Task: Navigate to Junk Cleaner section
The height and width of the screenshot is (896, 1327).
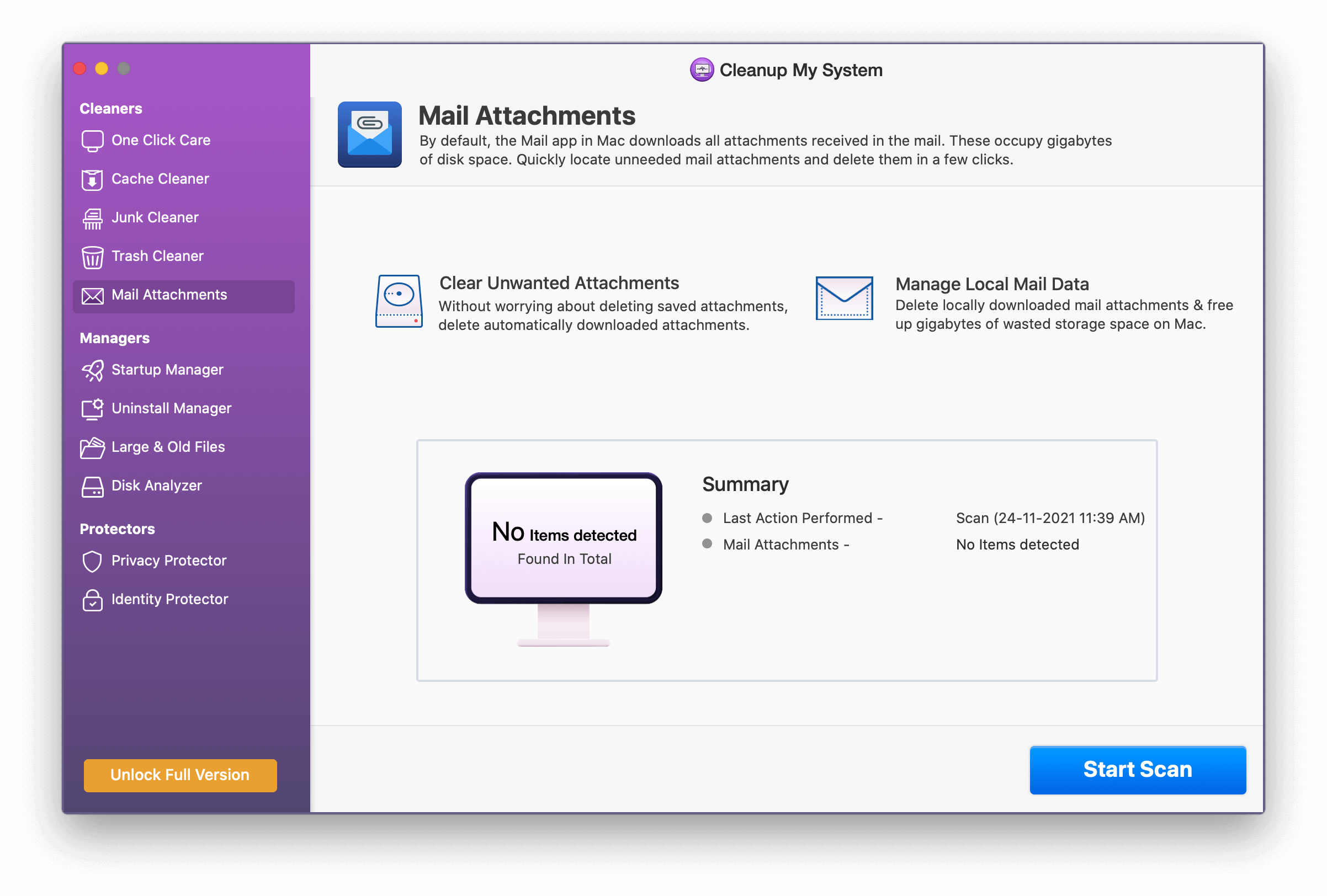Action: tap(155, 217)
